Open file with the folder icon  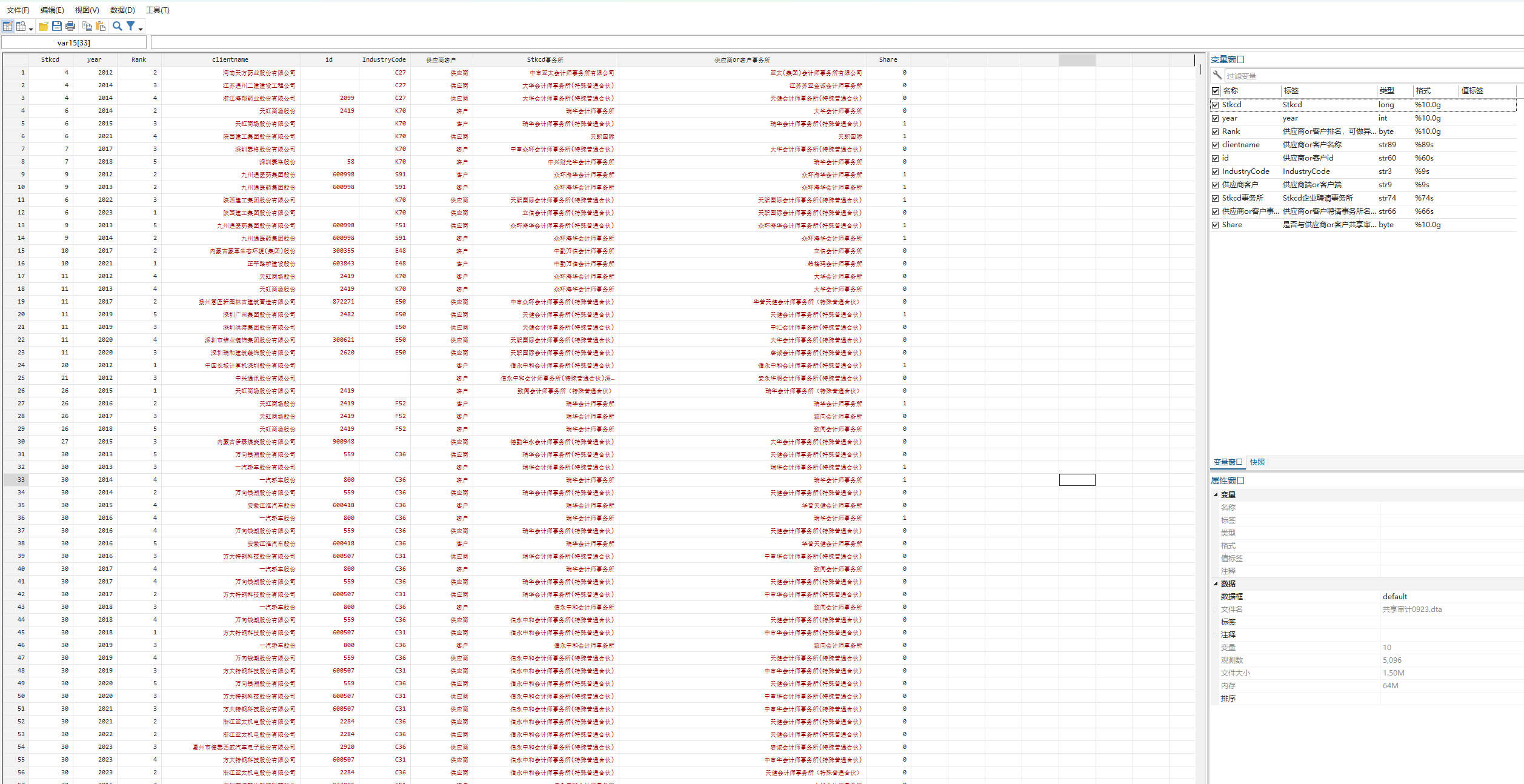click(x=43, y=26)
